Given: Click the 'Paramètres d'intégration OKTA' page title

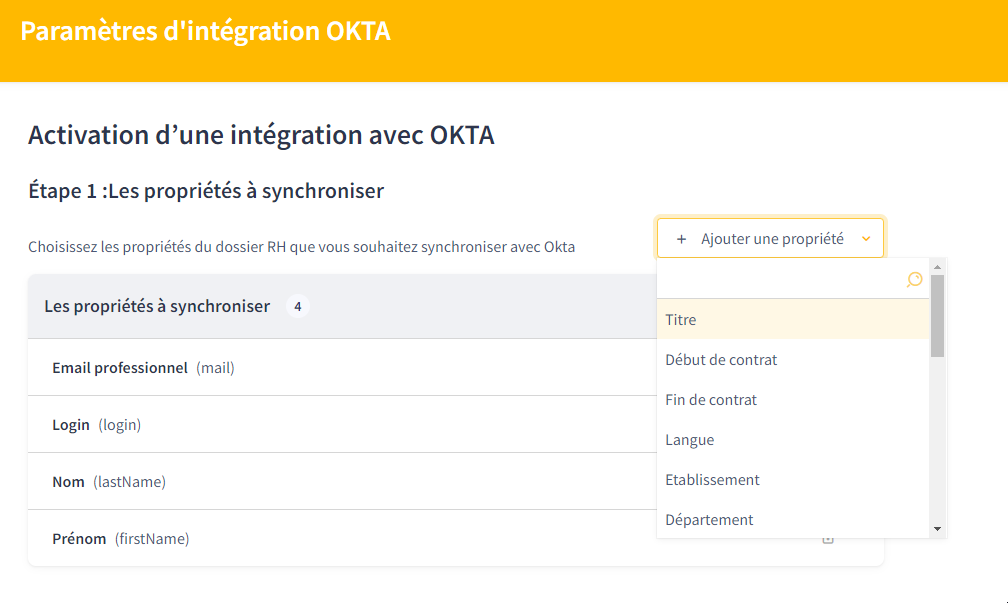Looking at the screenshot, I should [x=206, y=31].
